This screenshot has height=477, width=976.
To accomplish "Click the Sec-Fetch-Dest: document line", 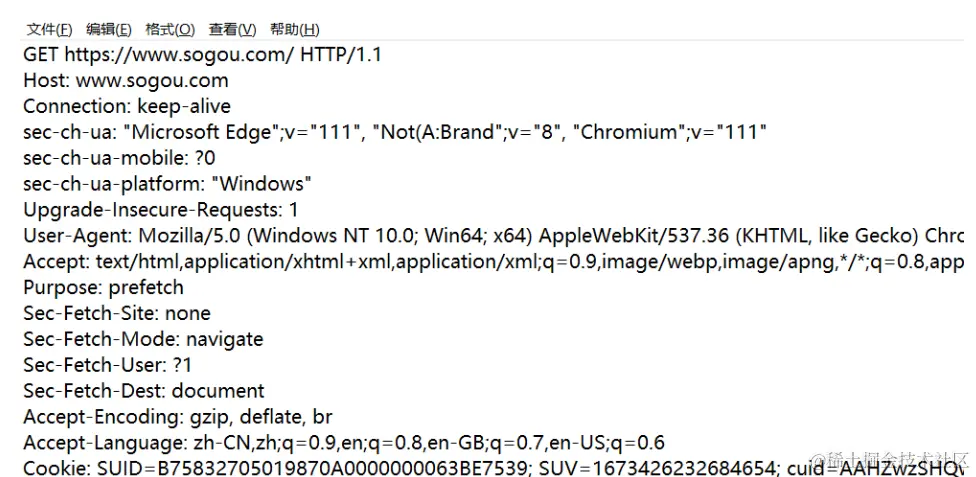I will 144,391.
